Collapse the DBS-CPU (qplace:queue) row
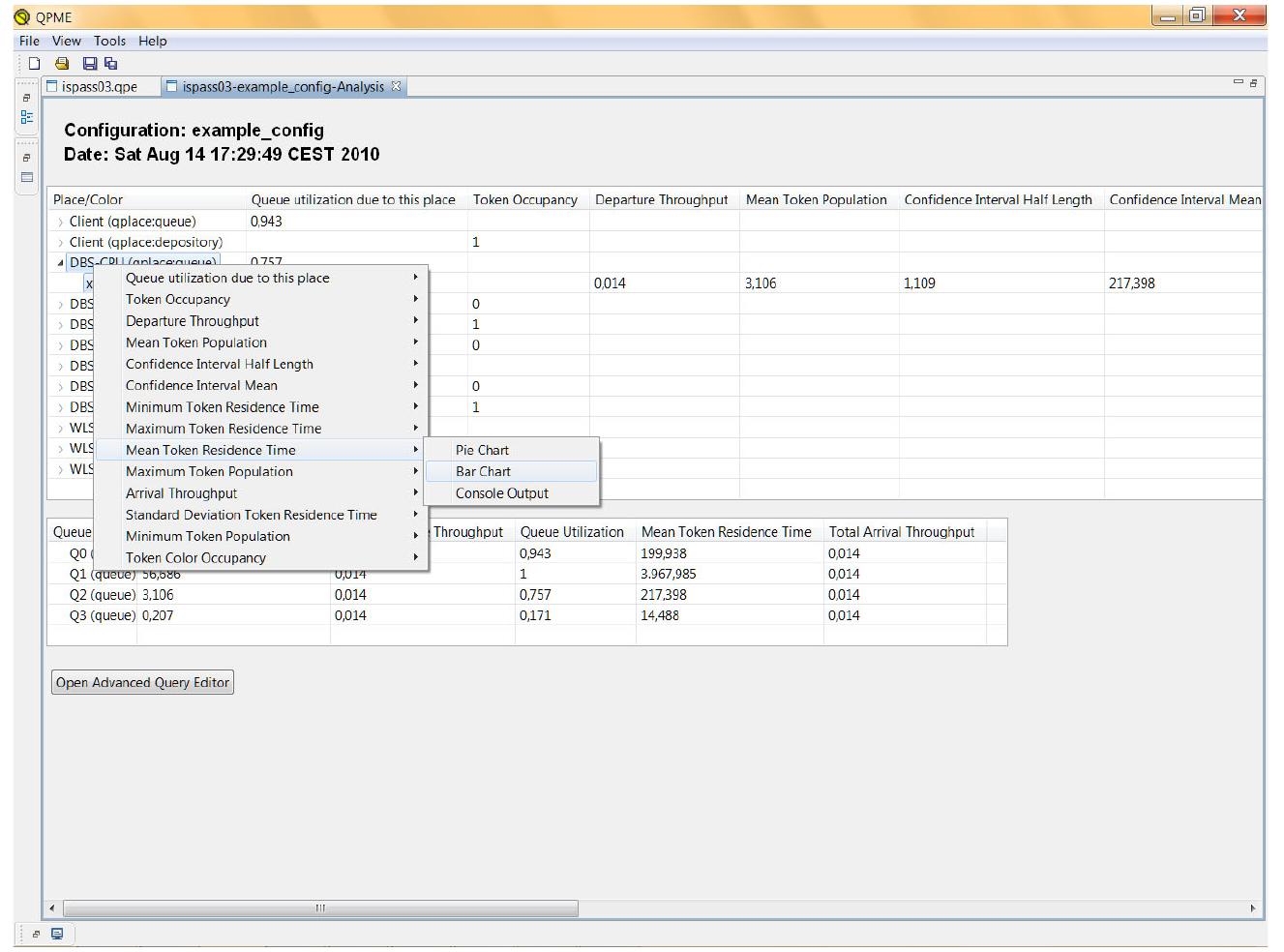This screenshot has width=1284, height=952. point(60,263)
